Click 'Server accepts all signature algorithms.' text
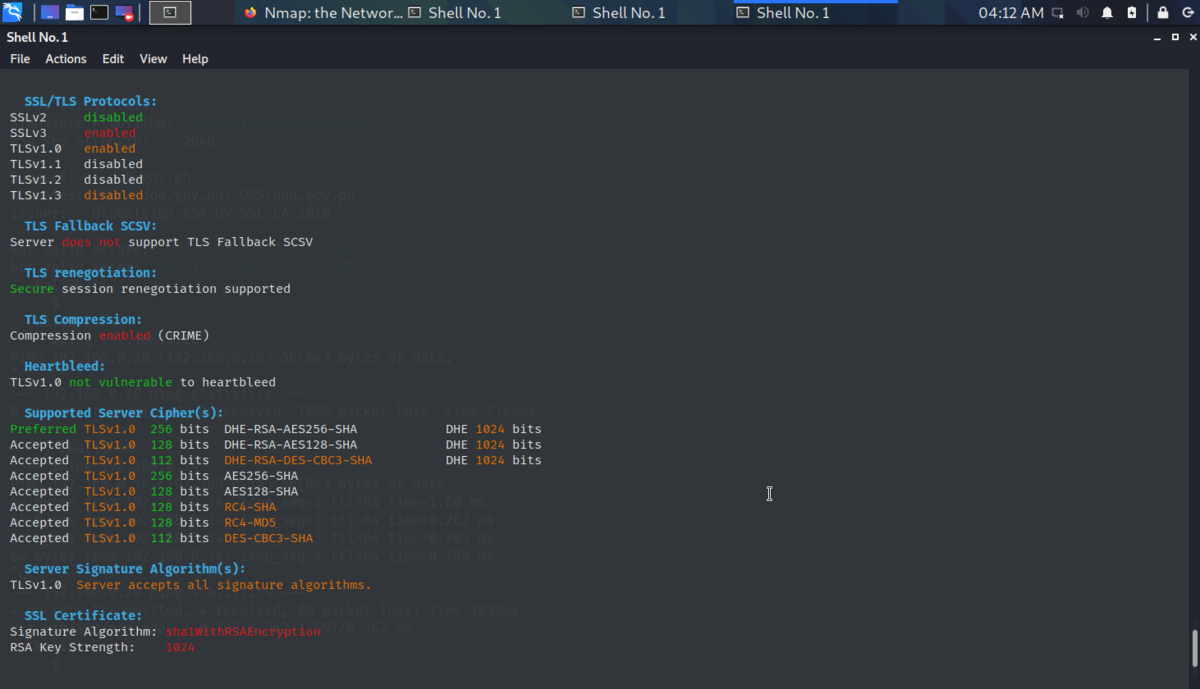The height and width of the screenshot is (689, 1200). point(224,585)
